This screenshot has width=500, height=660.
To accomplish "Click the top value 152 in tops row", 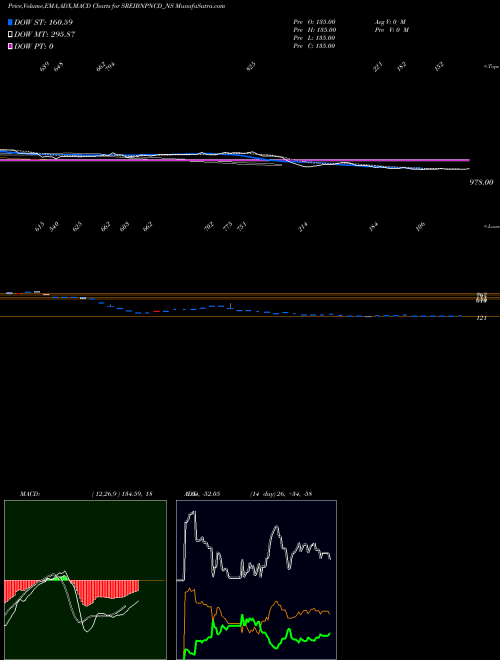I will click(439, 67).
